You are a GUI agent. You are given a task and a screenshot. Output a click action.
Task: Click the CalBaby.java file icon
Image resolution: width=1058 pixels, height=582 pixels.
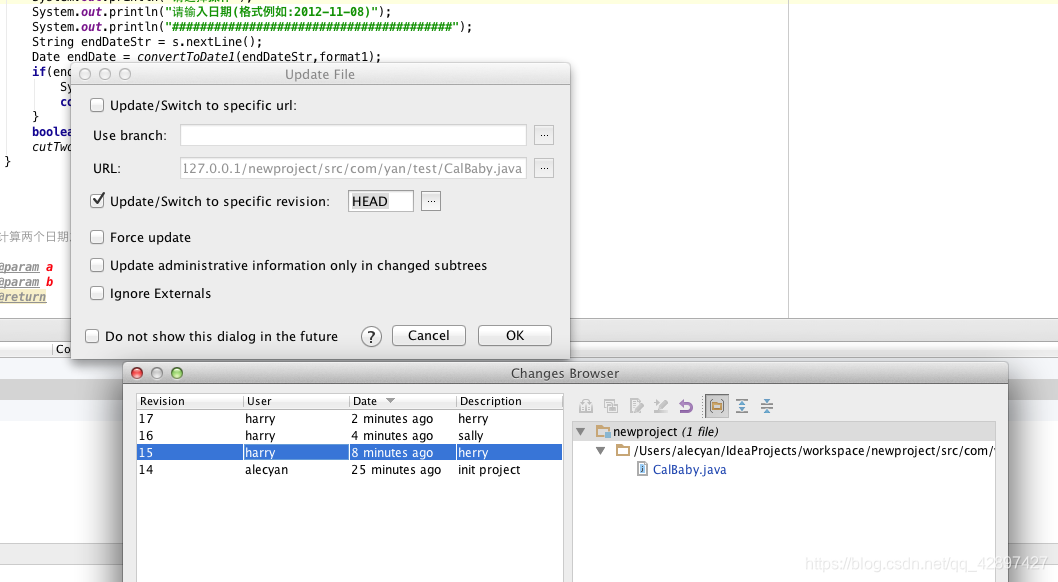642,469
